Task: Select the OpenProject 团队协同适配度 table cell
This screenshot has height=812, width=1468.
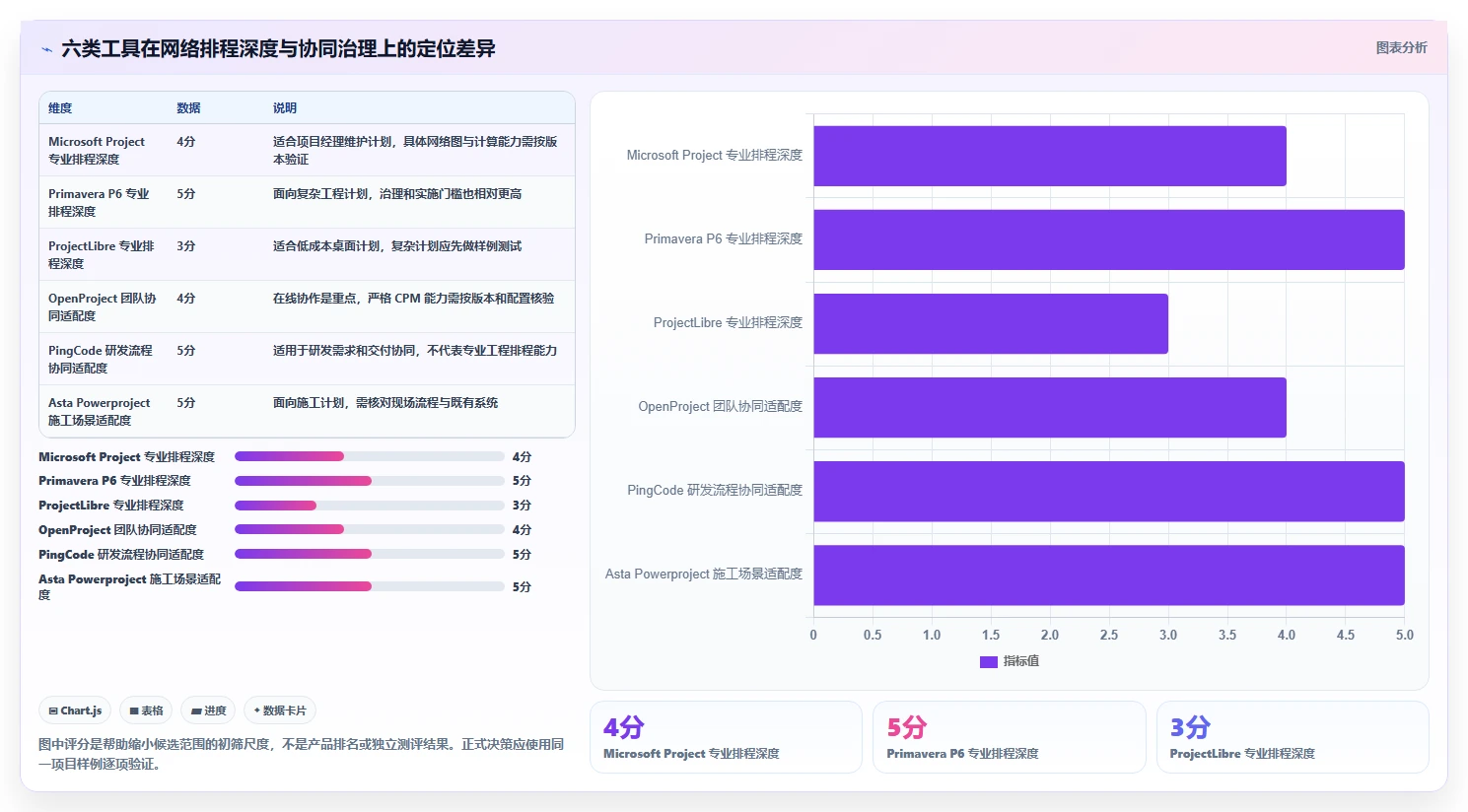Action: click(103, 307)
